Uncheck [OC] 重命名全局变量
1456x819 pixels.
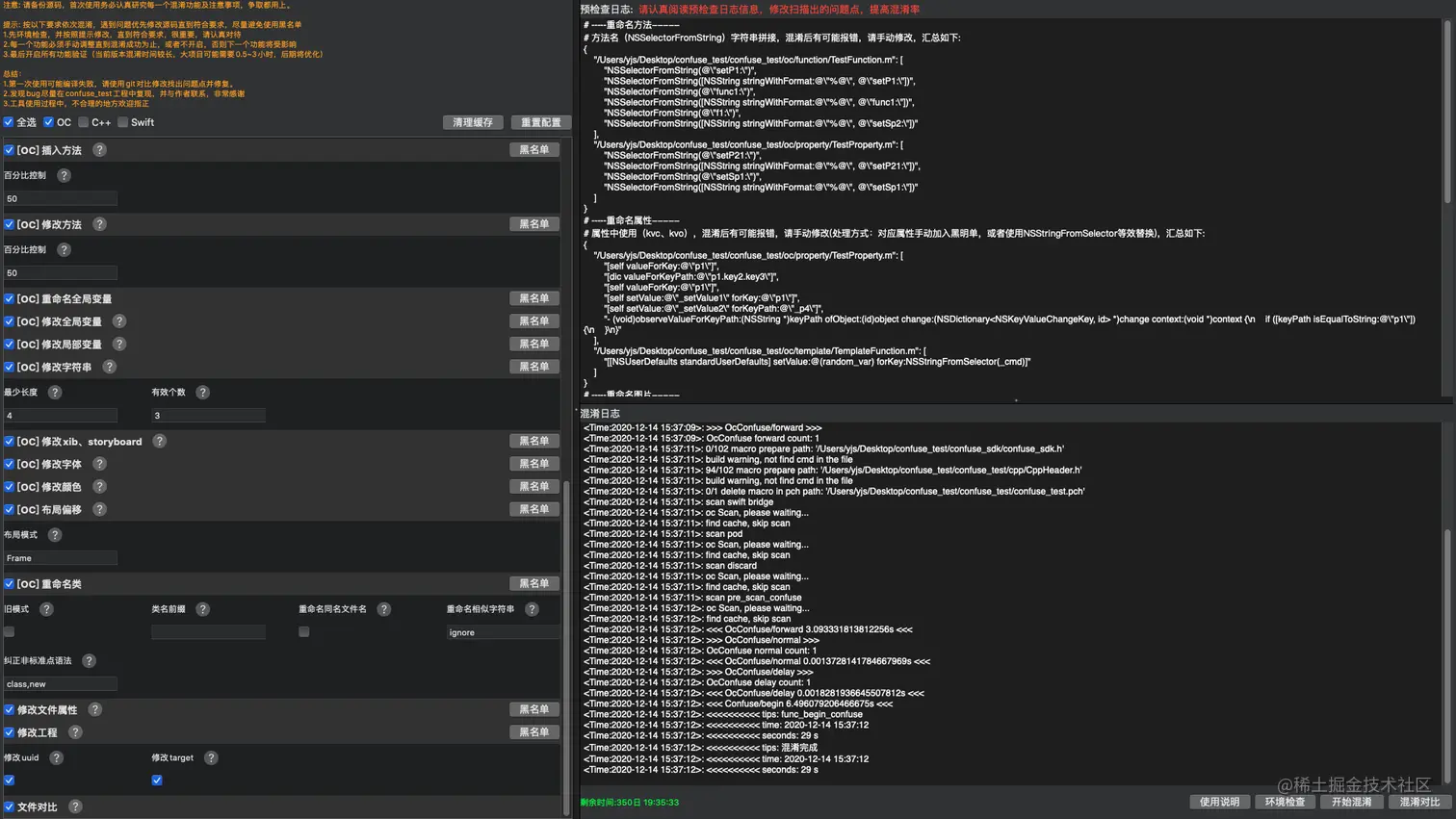[10, 299]
